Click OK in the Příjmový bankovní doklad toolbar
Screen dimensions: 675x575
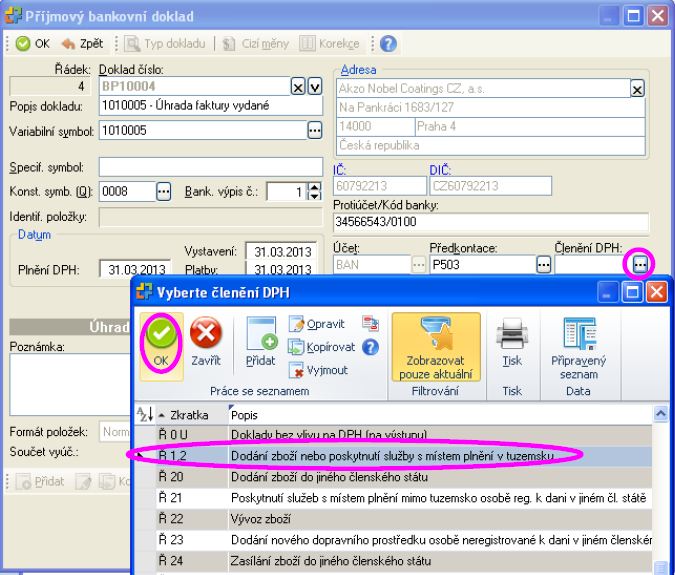(33, 43)
